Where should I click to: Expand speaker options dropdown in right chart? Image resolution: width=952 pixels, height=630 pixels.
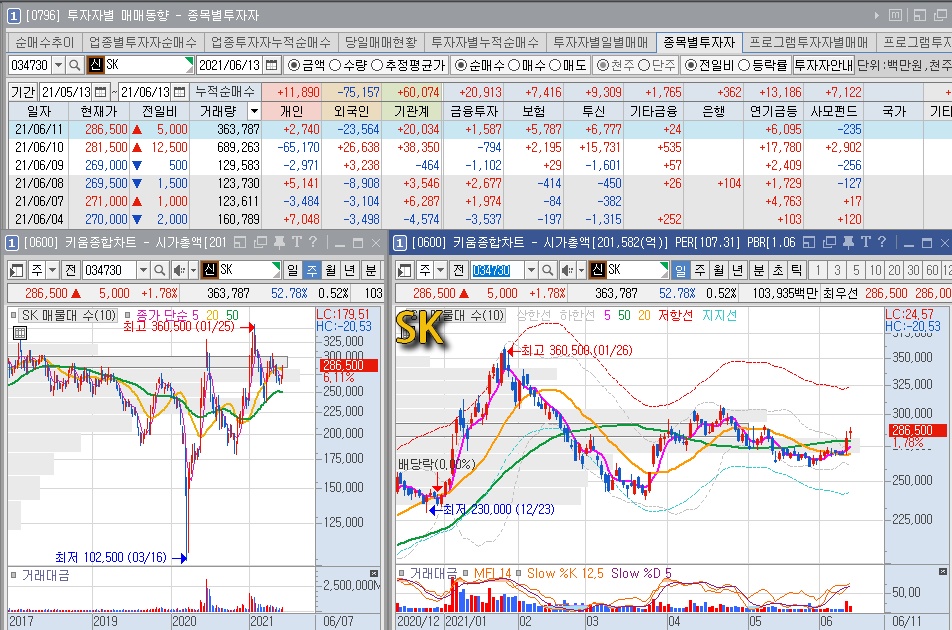(x=582, y=270)
